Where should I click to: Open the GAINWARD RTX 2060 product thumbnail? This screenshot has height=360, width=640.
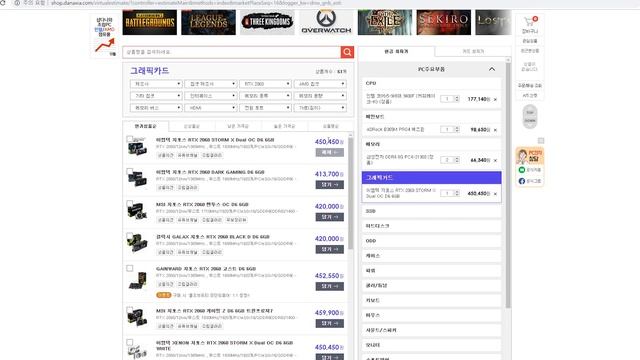point(138,281)
